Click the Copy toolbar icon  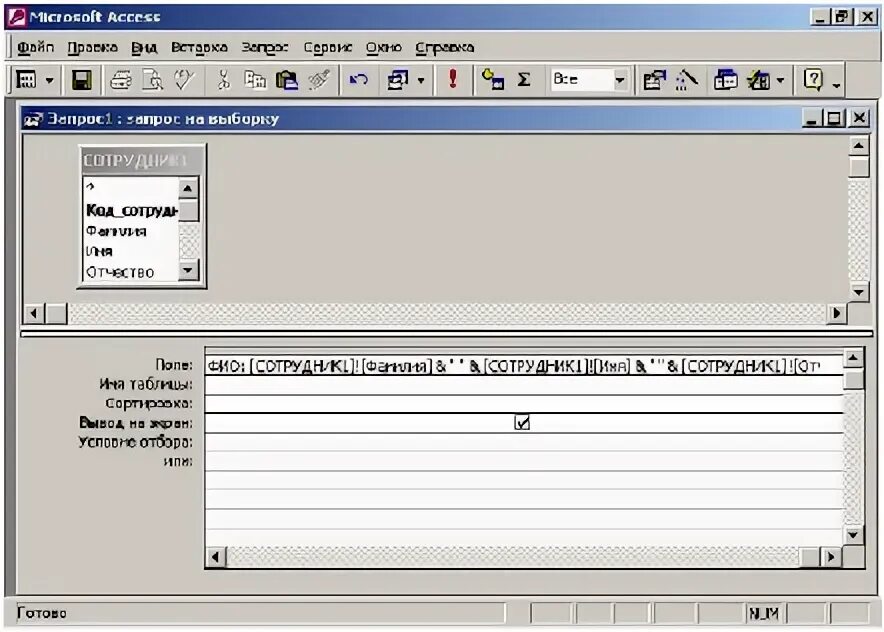(255, 80)
